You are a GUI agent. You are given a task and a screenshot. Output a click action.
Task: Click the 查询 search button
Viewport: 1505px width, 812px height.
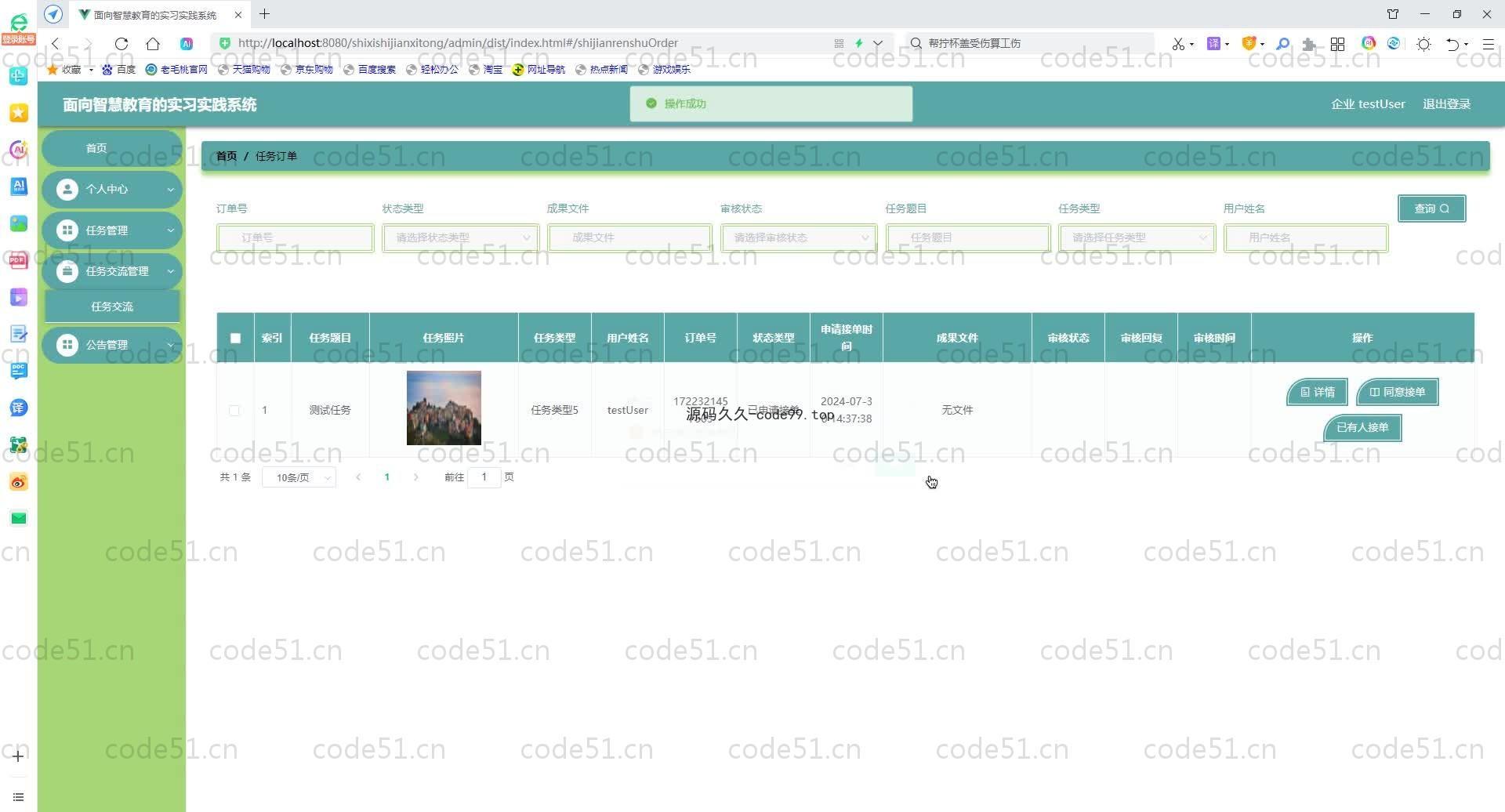[1431, 208]
